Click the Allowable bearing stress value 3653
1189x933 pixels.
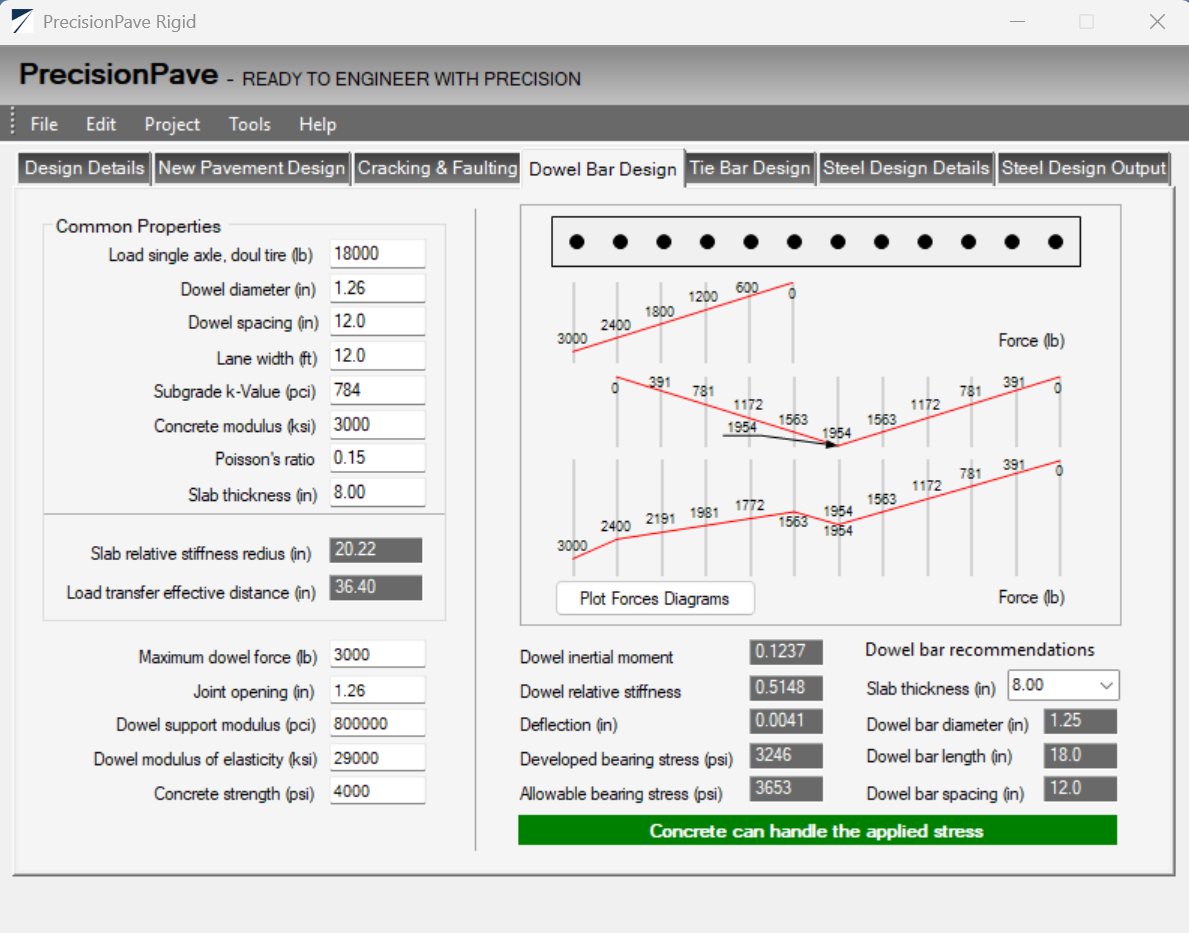point(786,789)
